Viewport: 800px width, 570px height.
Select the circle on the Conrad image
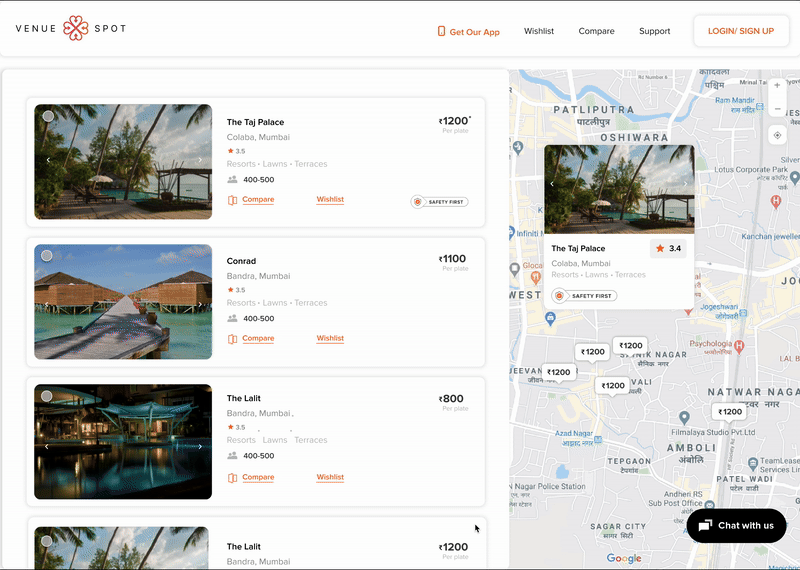[46, 256]
